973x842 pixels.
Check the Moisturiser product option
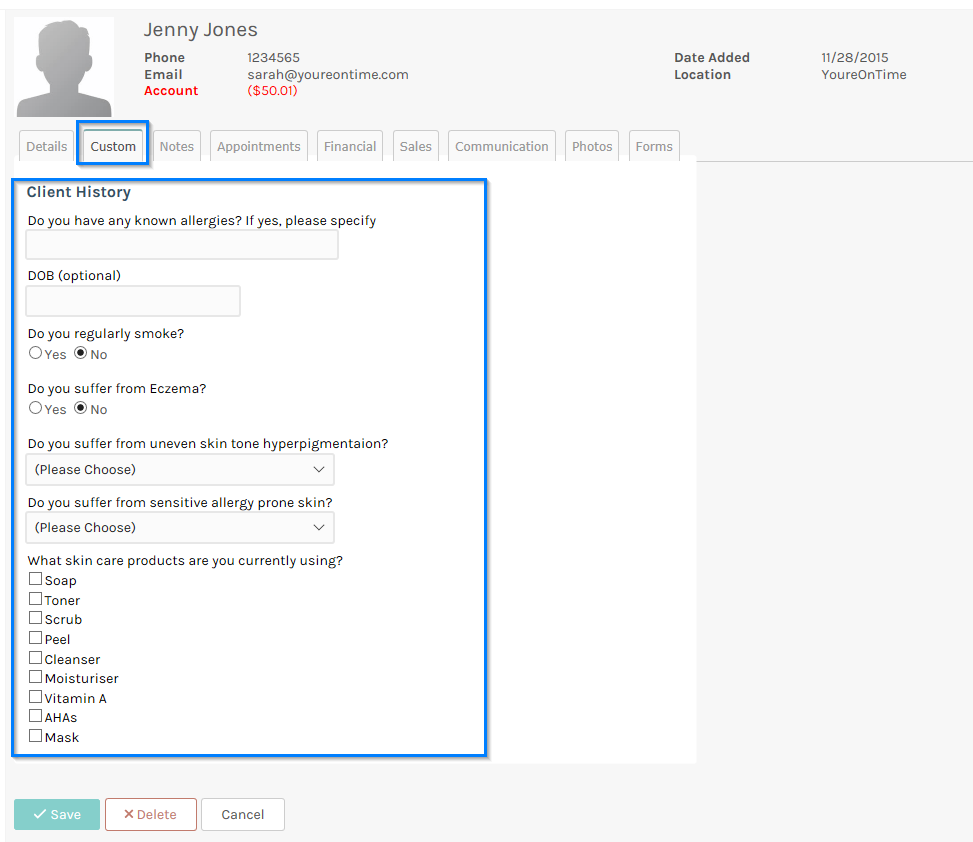point(33,676)
